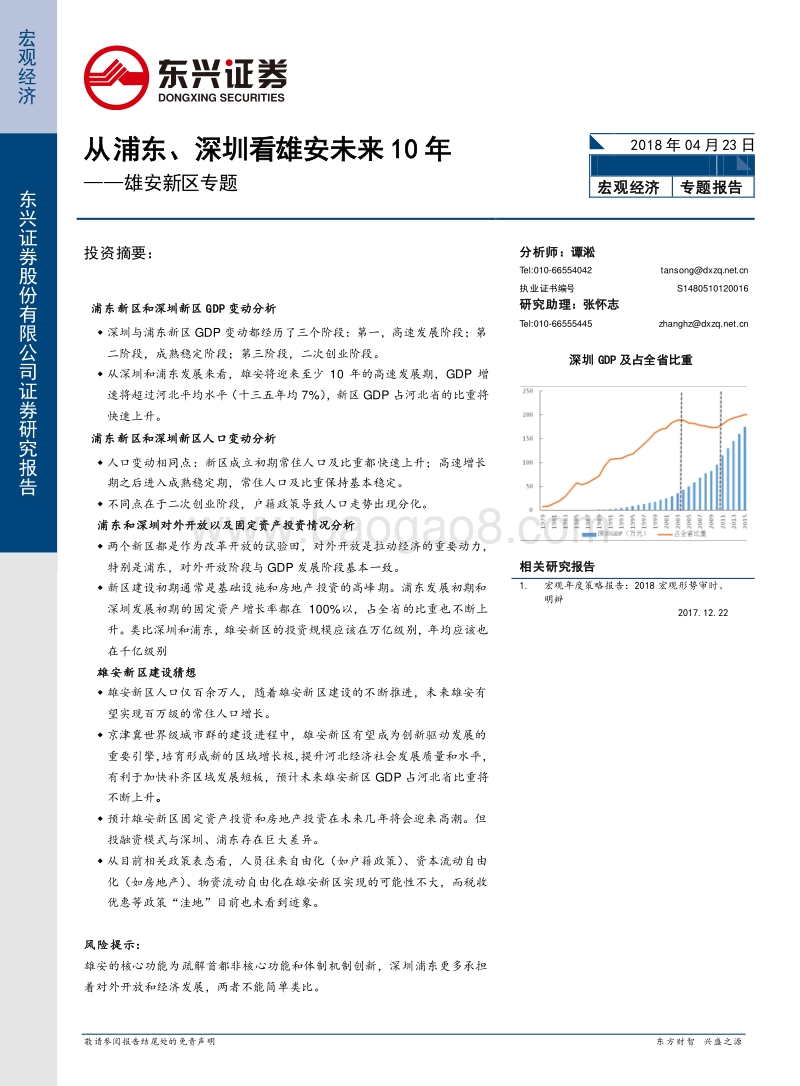The image size is (800, 1086).
Task: Click the 相关研究报告 heading
Action: point(557,566)
